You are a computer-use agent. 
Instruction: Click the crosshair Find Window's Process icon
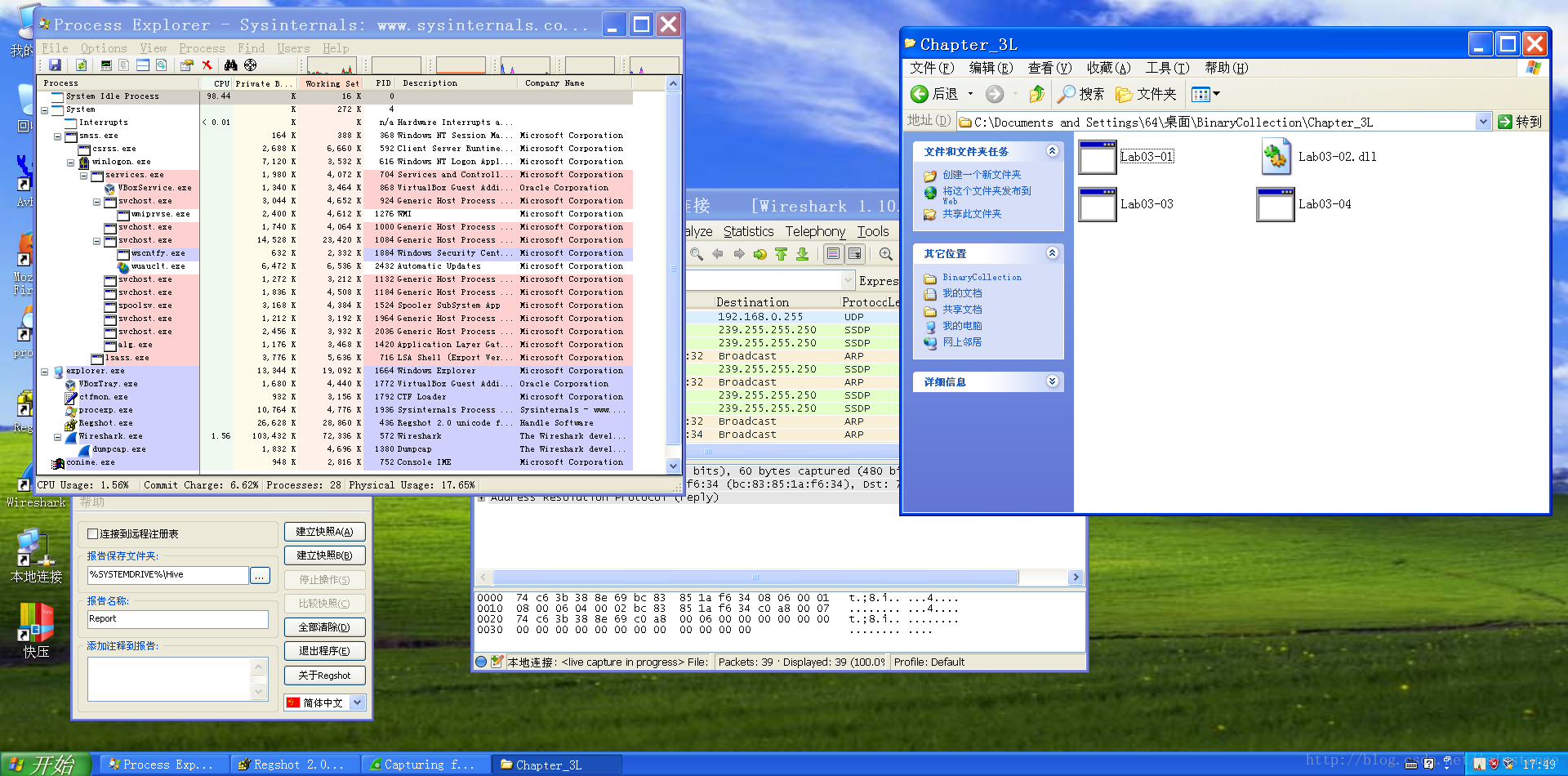pyautogui.click(x=251, y=65)
